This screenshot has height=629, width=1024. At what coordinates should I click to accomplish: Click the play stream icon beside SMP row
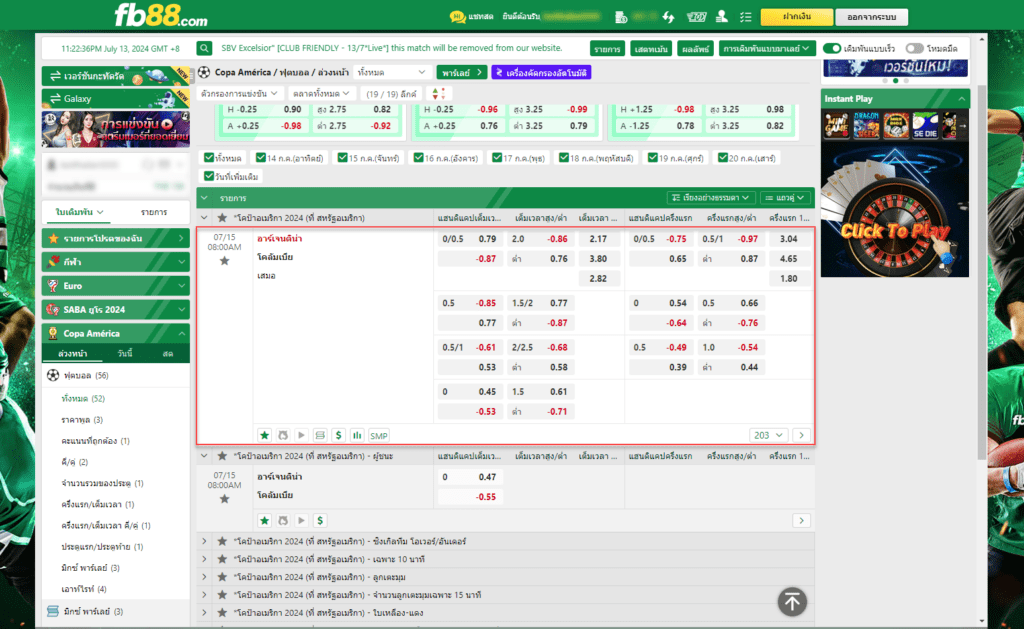[x=301, y=435]
